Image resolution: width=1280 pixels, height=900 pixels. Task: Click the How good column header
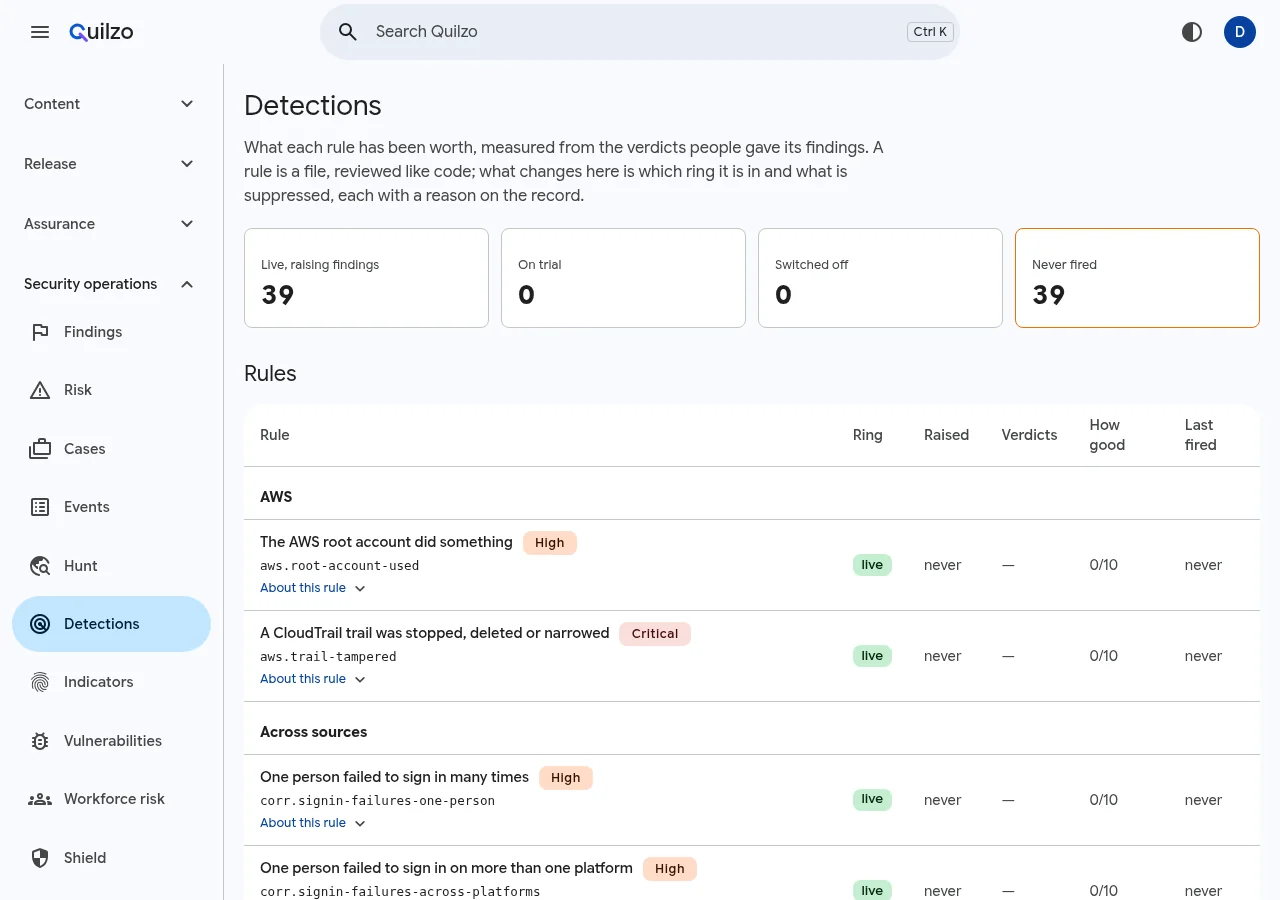(x=1107, y=435)
